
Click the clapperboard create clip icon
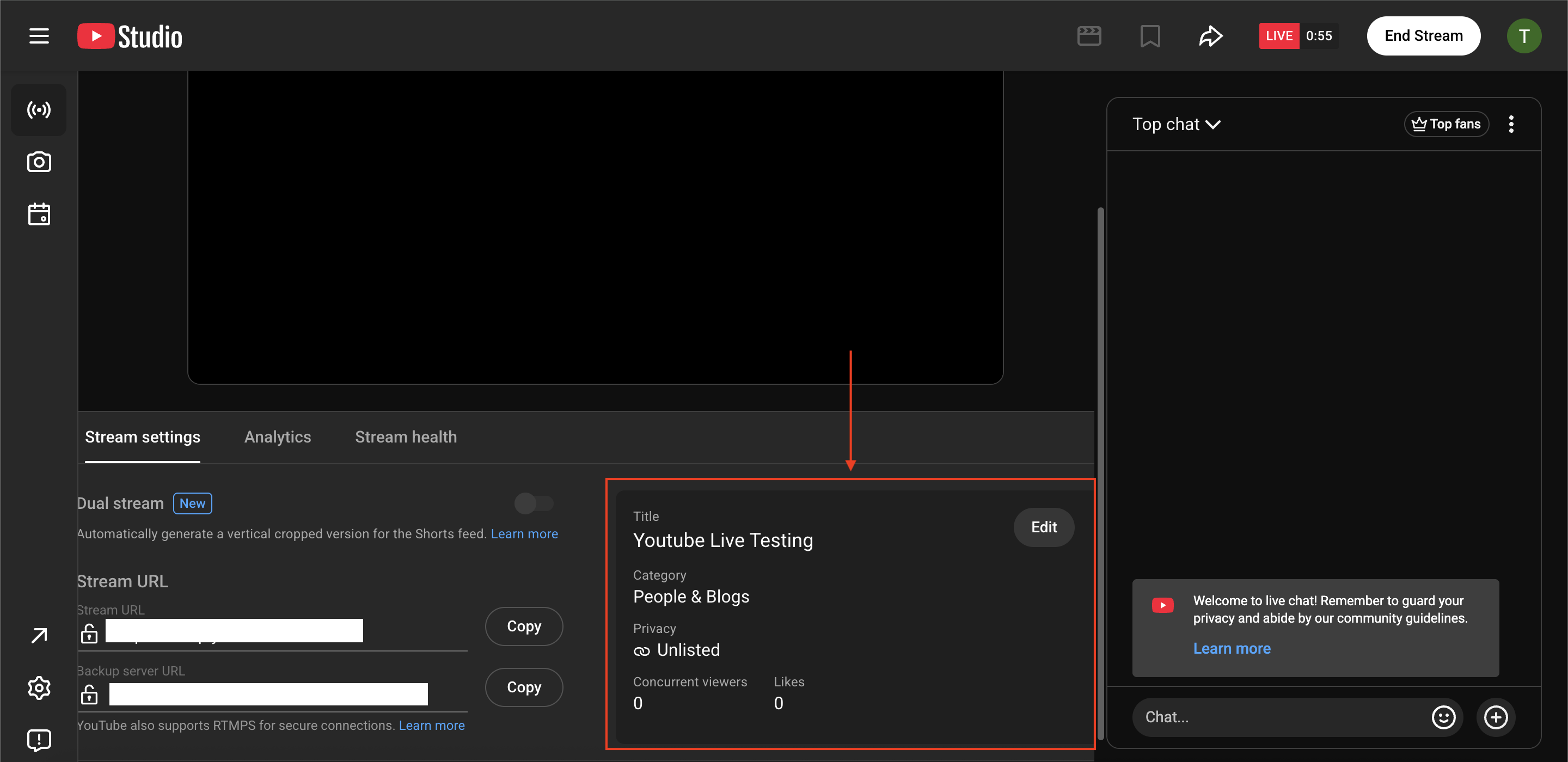[x=1088, y=36]
